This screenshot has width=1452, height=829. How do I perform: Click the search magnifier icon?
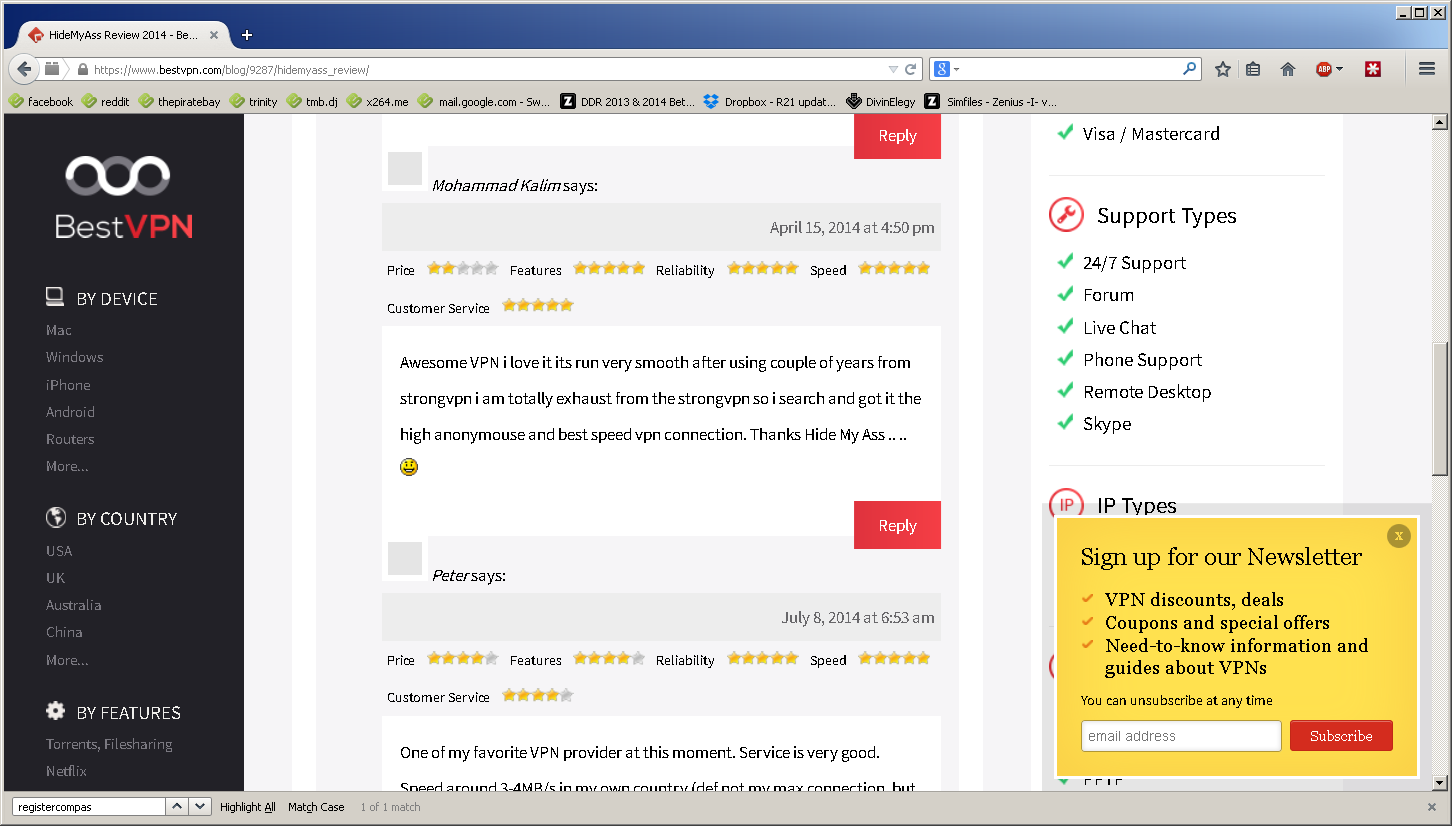pyautogui.click(x=1189, y=69)
